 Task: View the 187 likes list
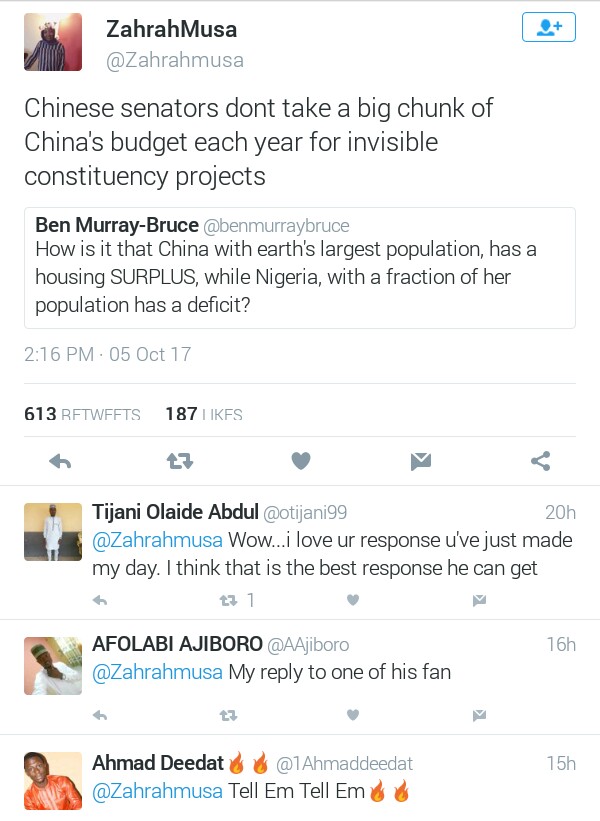pos(203,414)
